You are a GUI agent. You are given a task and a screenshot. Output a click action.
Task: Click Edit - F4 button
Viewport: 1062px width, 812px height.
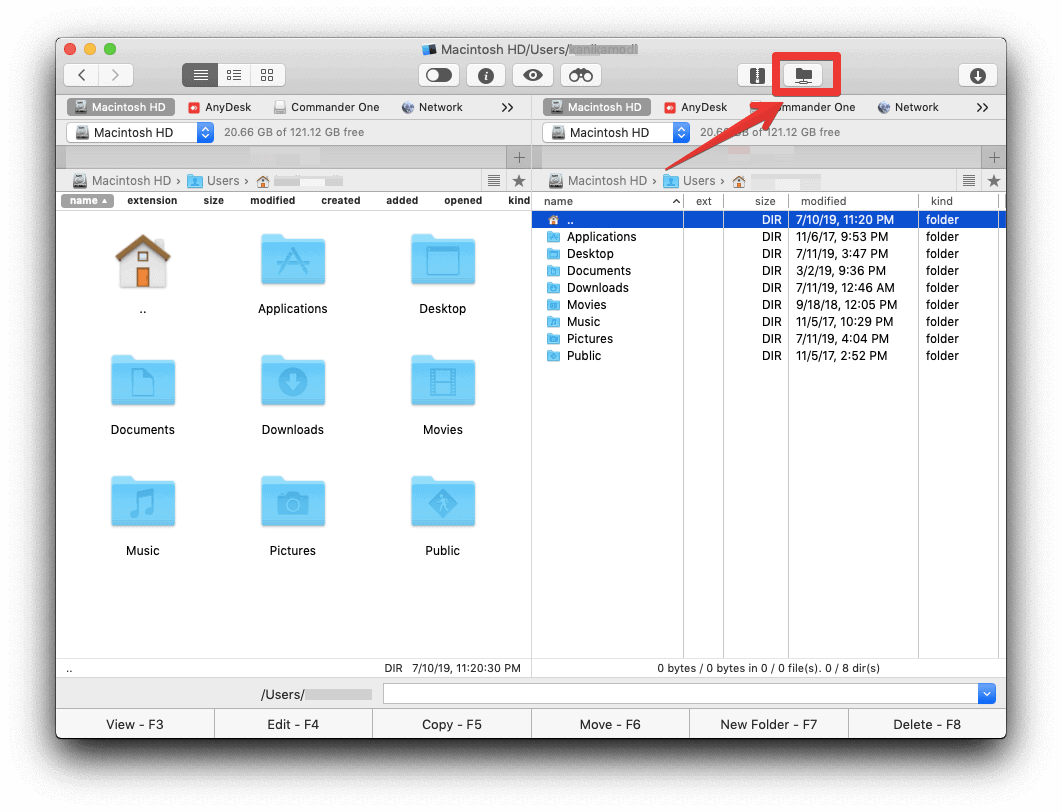tap(293, 724)
